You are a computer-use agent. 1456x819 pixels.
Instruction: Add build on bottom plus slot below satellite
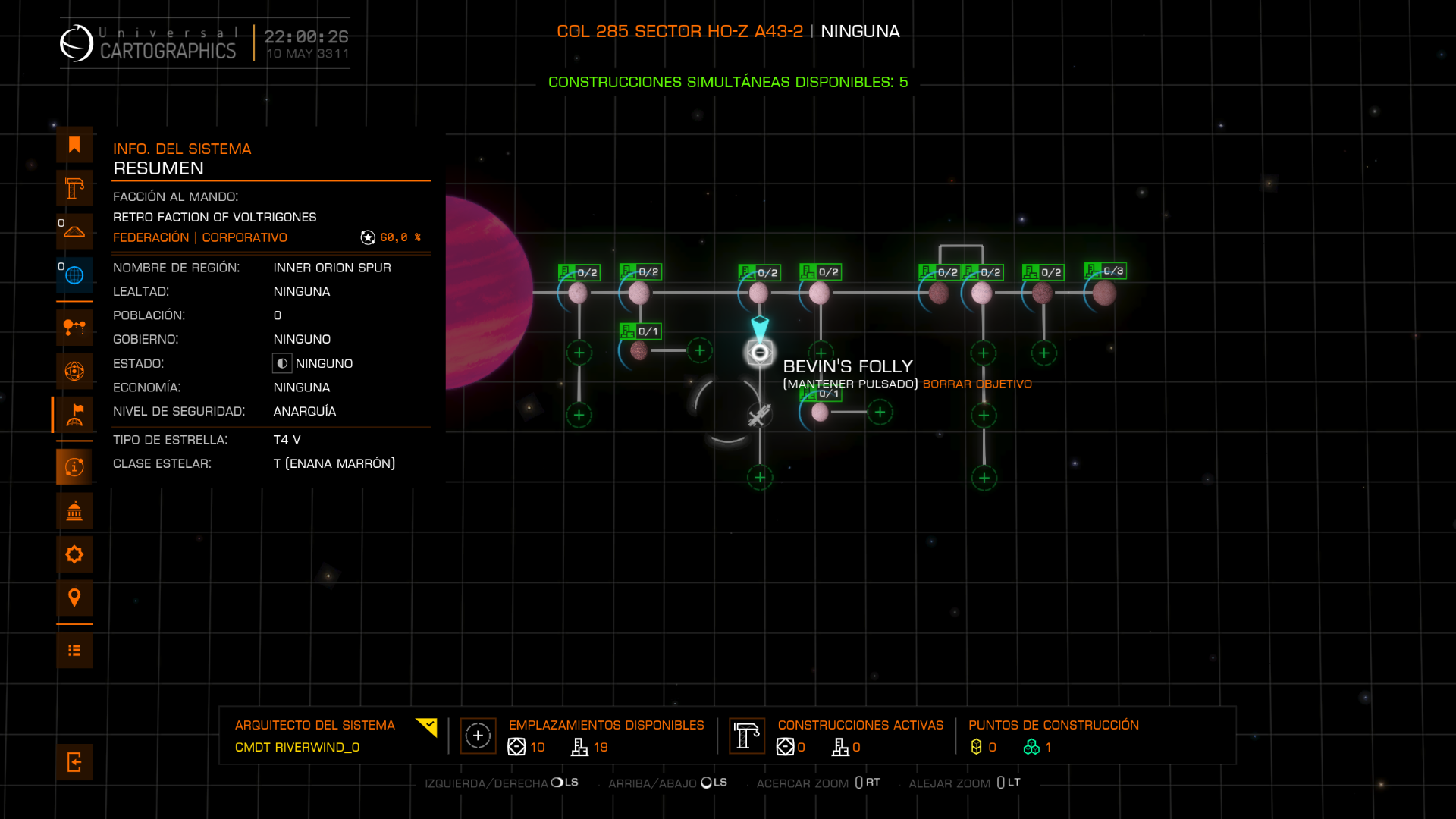760,478
